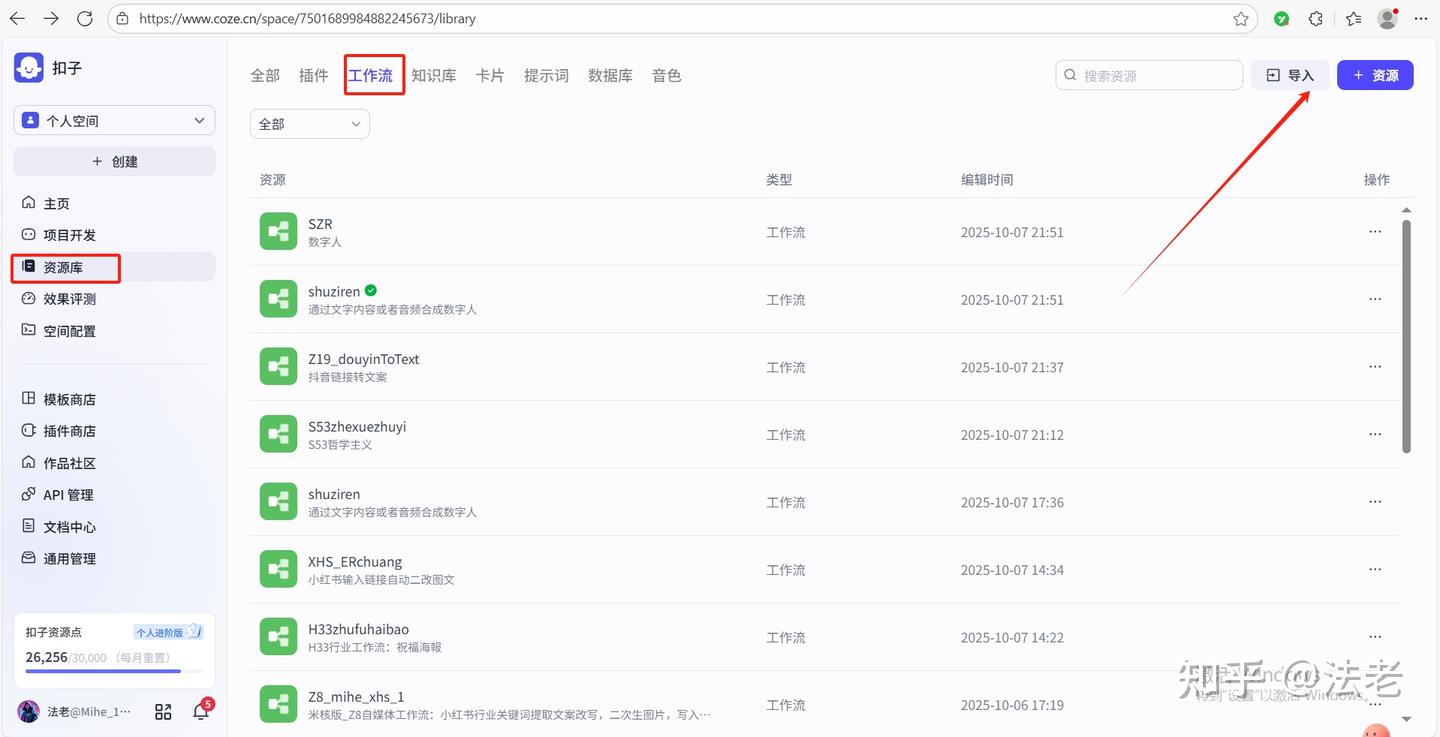The image size is (1440, 737).
Task: Click the 创建 button
Action: click(114, 162)
